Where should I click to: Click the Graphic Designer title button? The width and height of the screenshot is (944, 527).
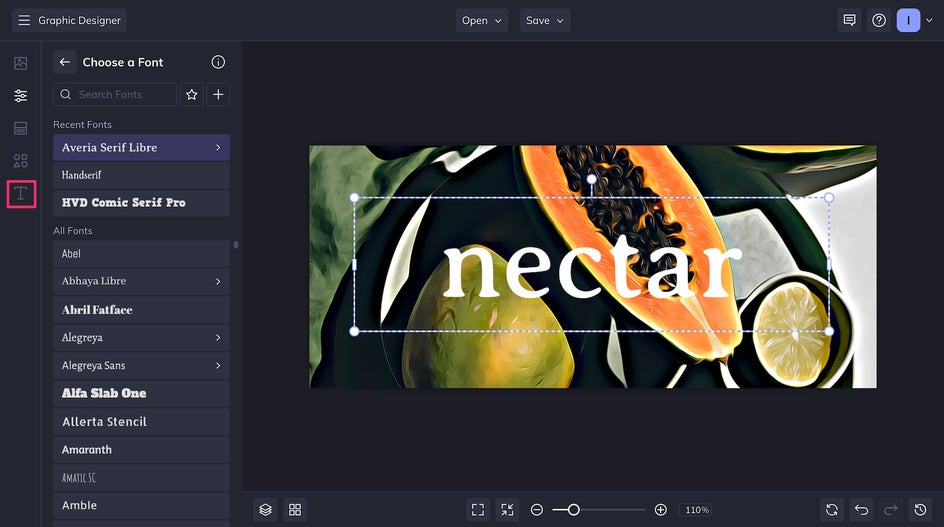(69, 20)
